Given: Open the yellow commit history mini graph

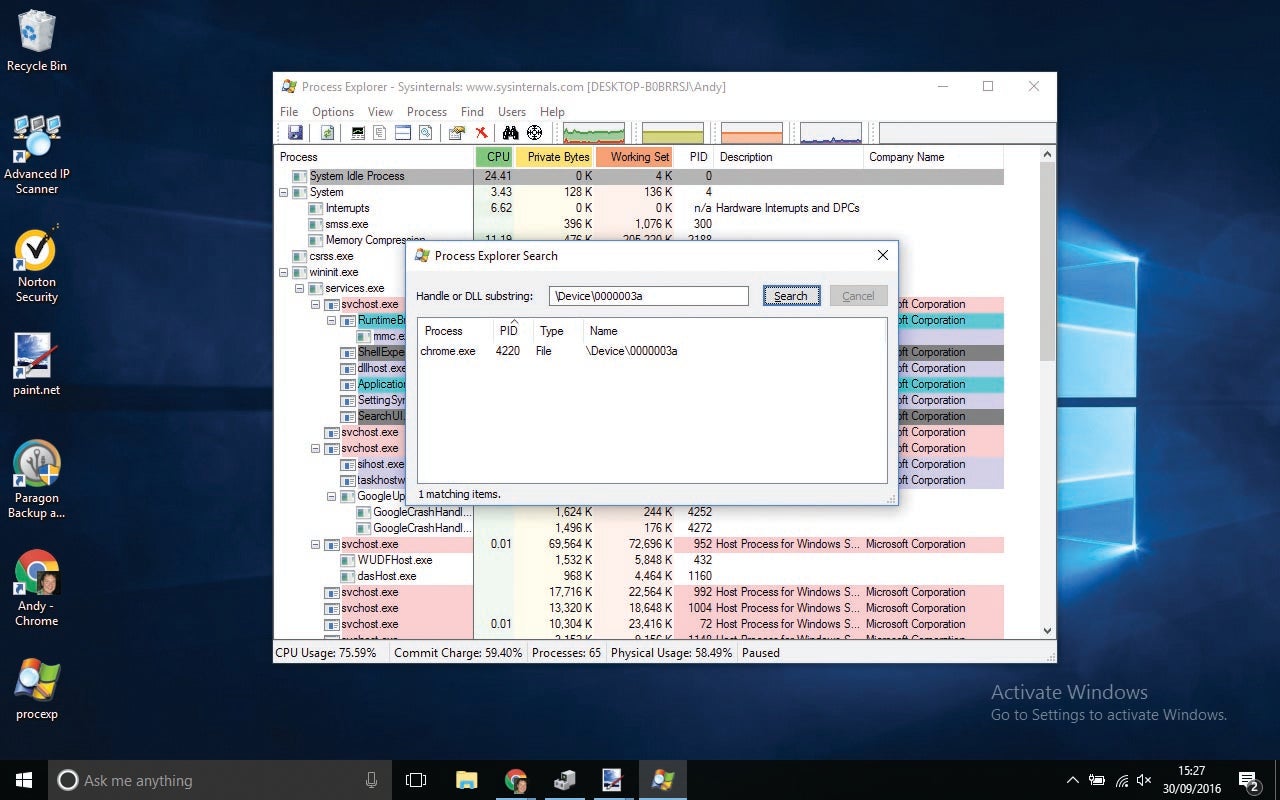Looking at the screenshot, I should click(x=673, y=133).
